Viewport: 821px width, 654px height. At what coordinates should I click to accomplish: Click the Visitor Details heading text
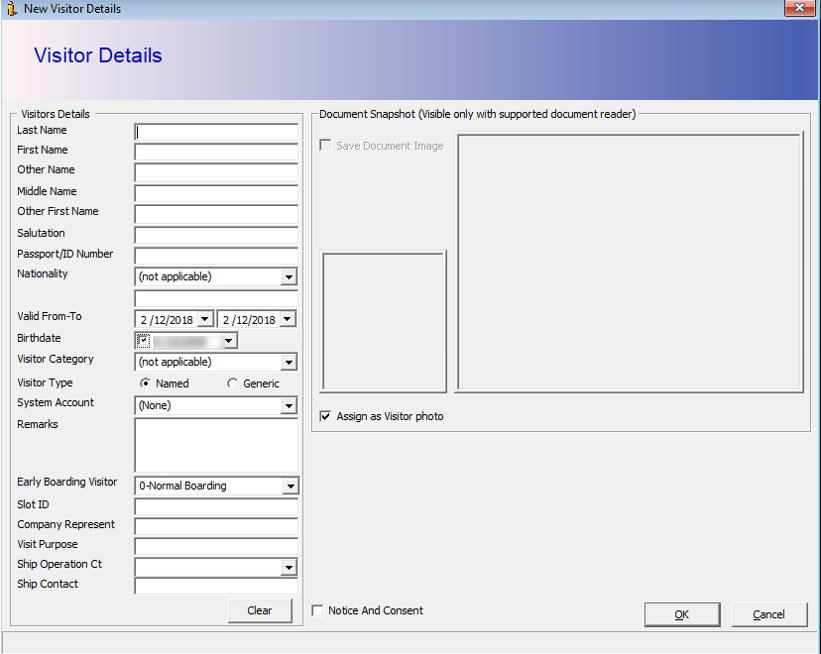[98, 56]
